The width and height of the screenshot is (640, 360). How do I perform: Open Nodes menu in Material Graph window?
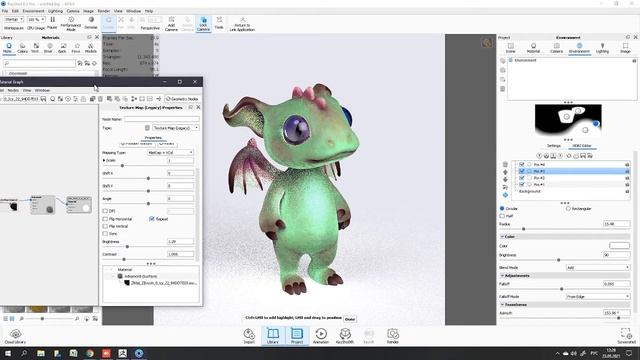(x=13, y=90)
